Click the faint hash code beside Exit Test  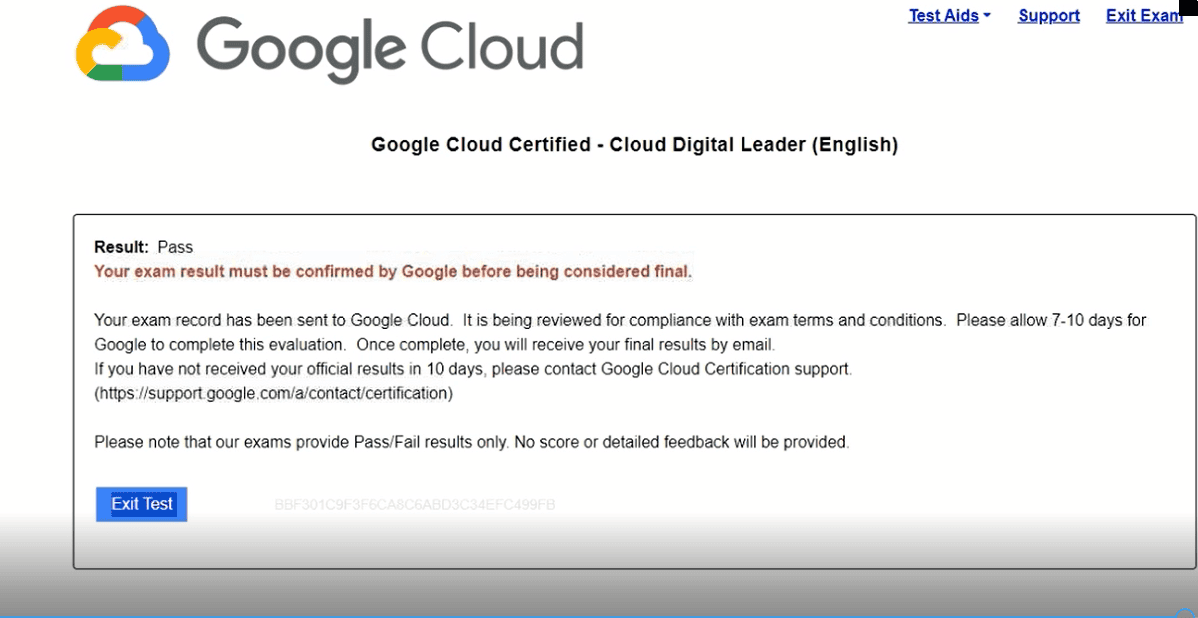(x=414, y=505)
